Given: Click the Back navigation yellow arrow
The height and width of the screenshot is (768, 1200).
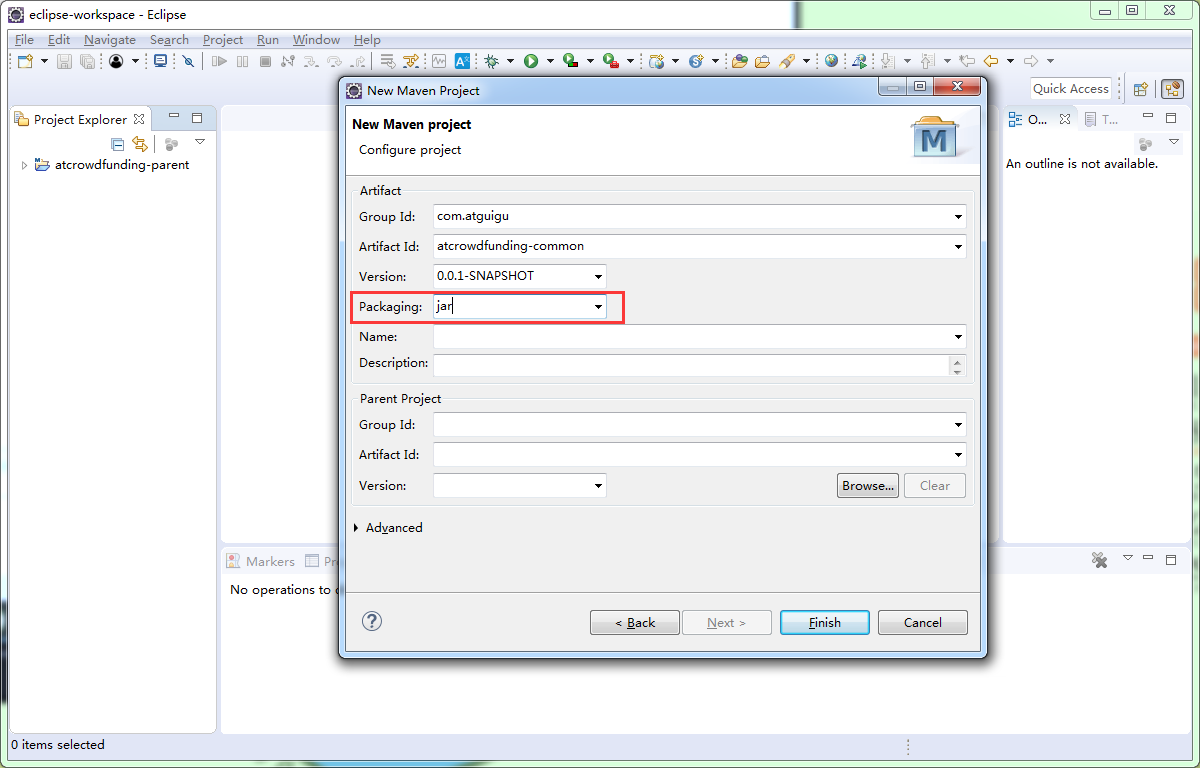Looking at the screenshot, I should [x=990, y=61].
